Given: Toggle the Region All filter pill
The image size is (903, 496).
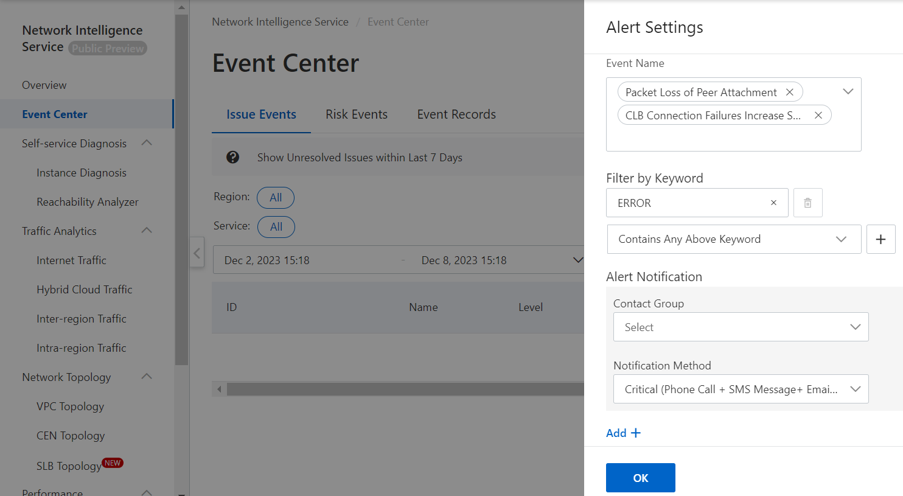Looking at the screenshot, I should tap(275, 197).
